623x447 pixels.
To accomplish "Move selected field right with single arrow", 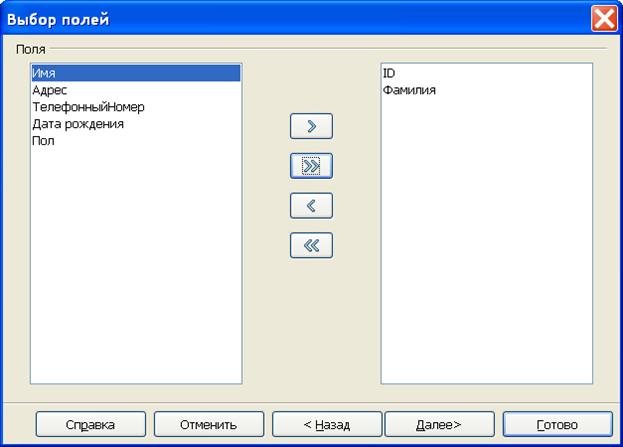I will click(311, 126).
